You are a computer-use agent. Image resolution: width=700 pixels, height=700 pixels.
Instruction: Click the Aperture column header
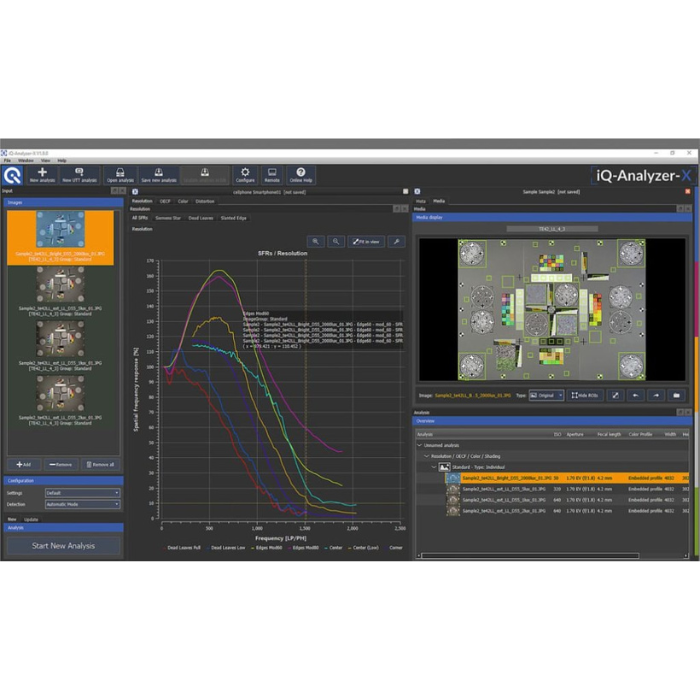point(575,434)
